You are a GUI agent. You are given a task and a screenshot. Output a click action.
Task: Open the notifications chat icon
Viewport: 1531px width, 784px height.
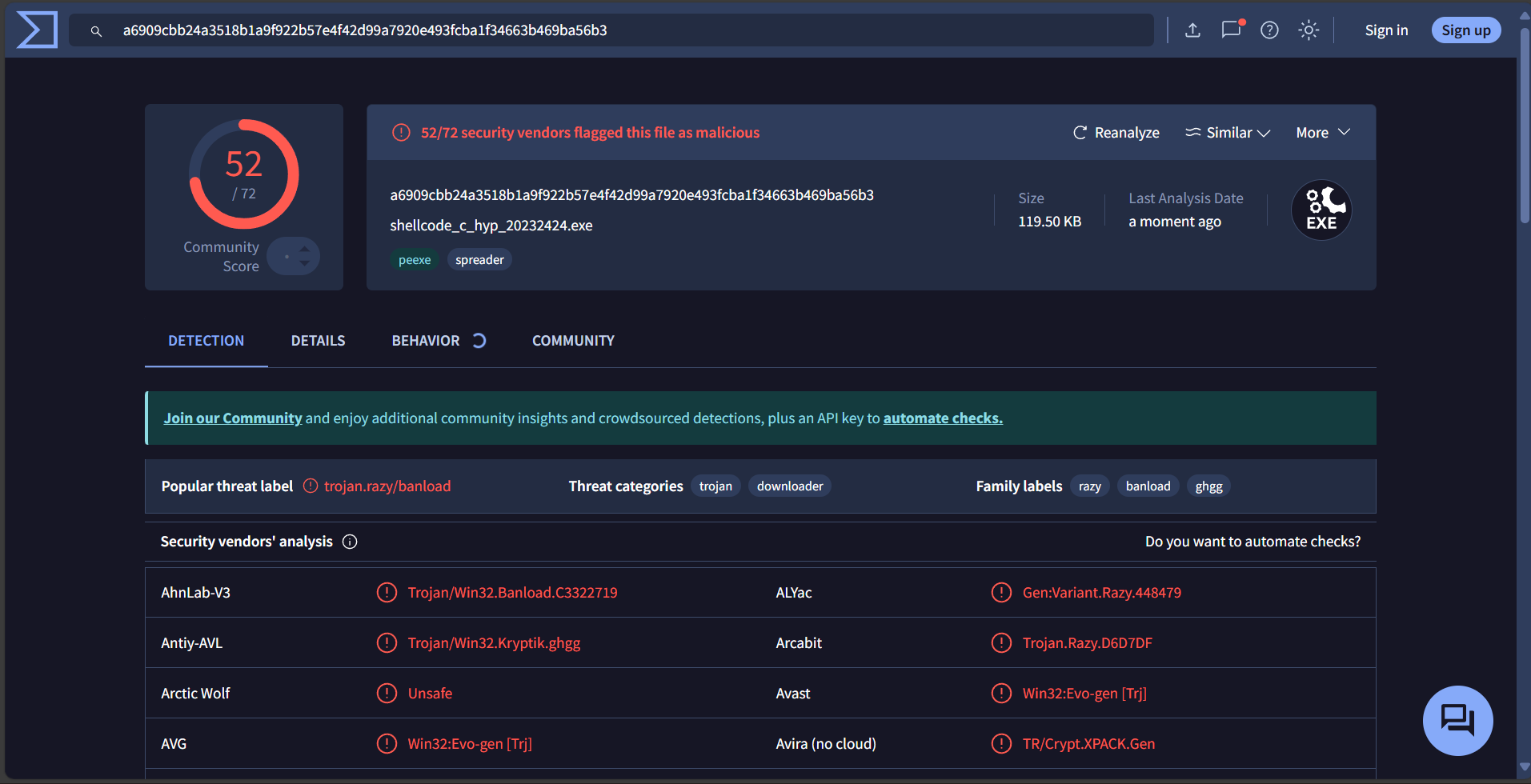pos(1232,30)
